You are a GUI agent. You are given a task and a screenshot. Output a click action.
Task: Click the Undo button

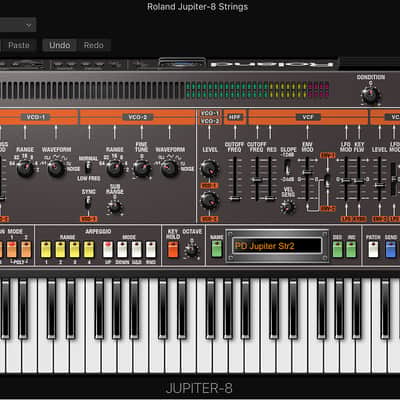(x=60, y=45)
